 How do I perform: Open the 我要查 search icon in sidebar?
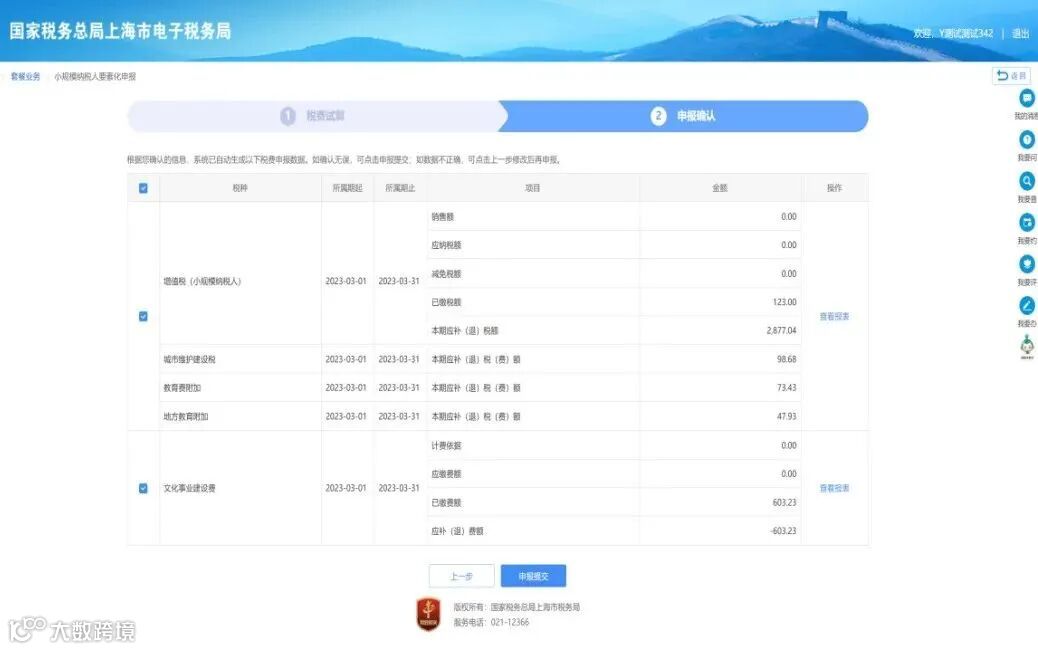1026,181
